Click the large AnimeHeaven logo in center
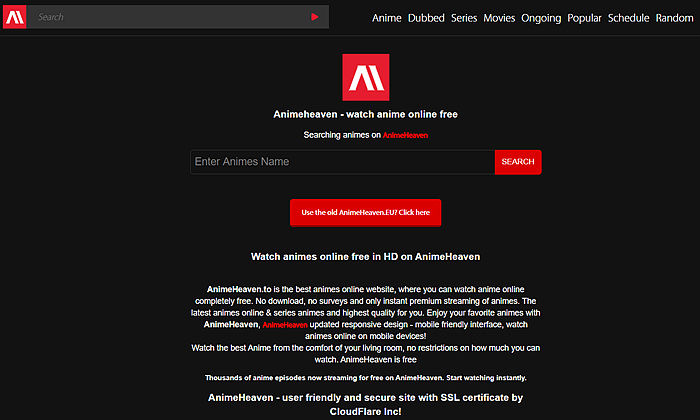700x420 pixels. pyautogui.click(x=366, y=77)
